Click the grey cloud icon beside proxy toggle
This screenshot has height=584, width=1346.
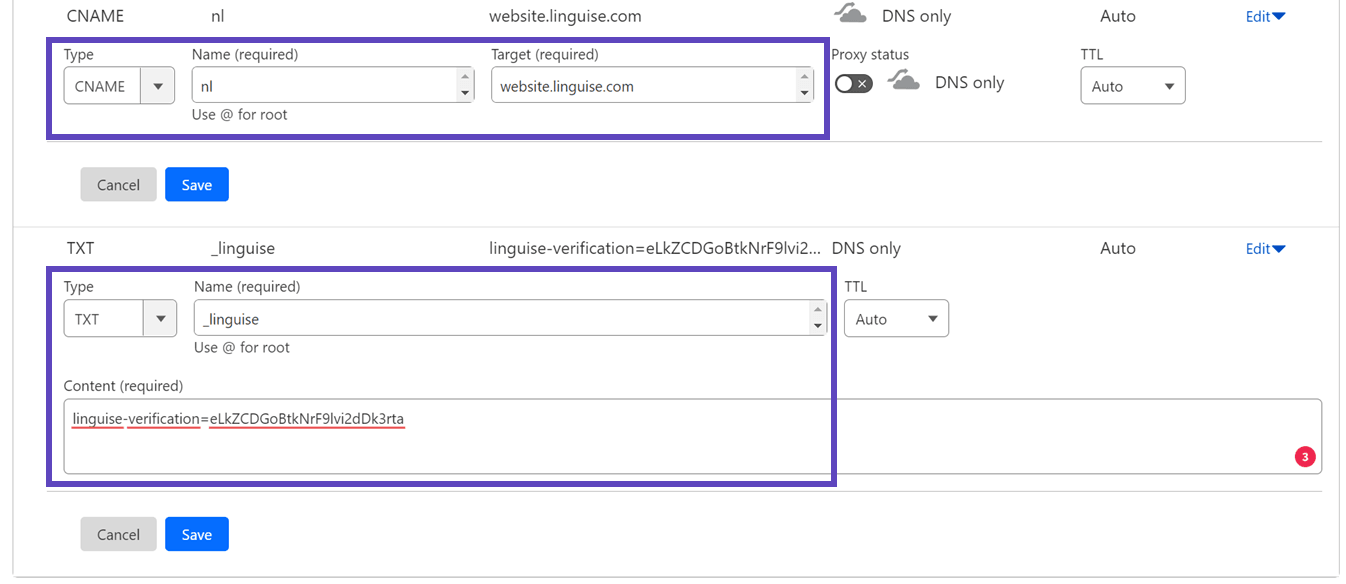904,82
